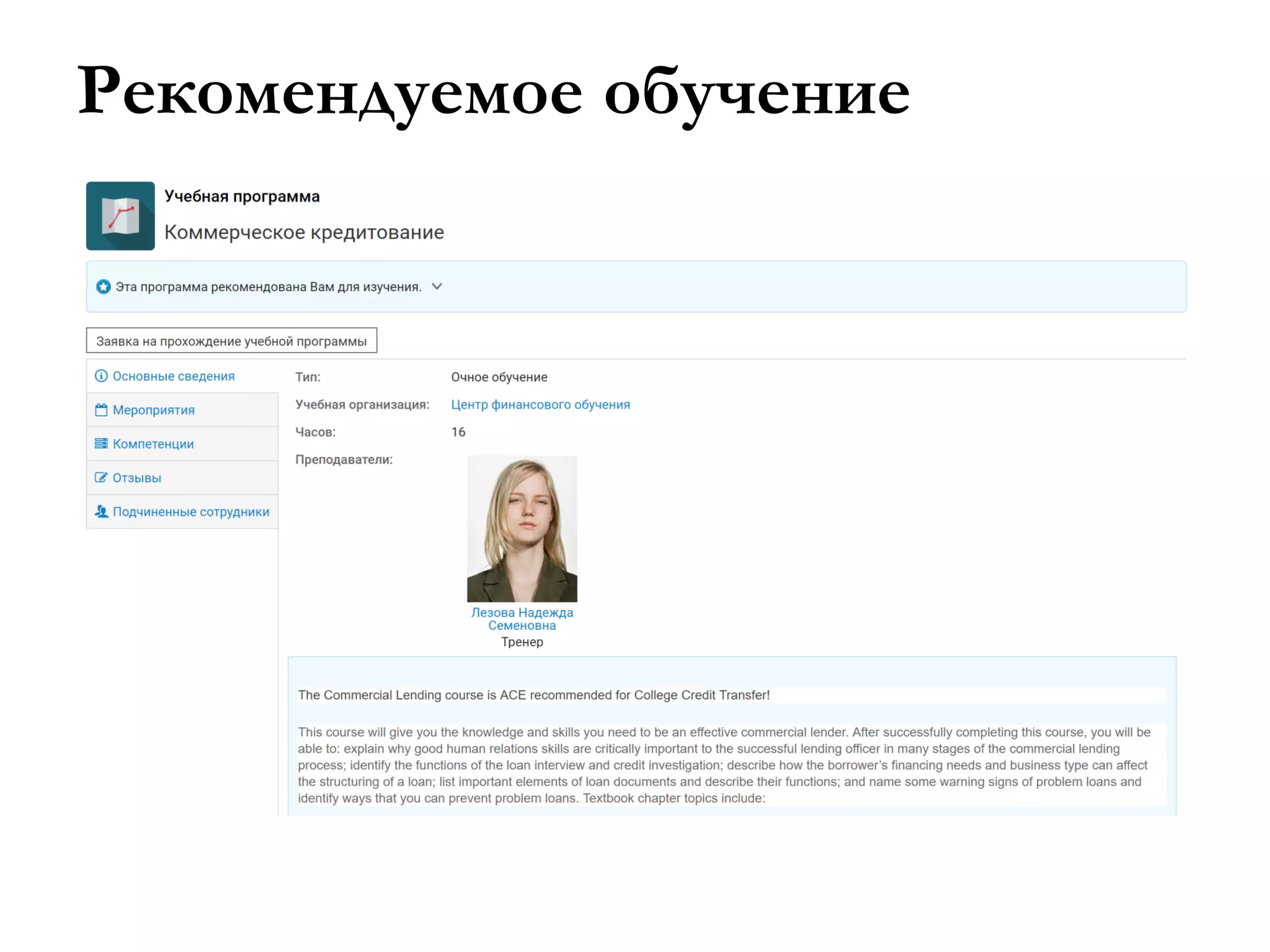The height and width of the screenshot is (952, 1270).
Task: Click the 'Коммерческое кредитование' program title
Action: point(304,232)
